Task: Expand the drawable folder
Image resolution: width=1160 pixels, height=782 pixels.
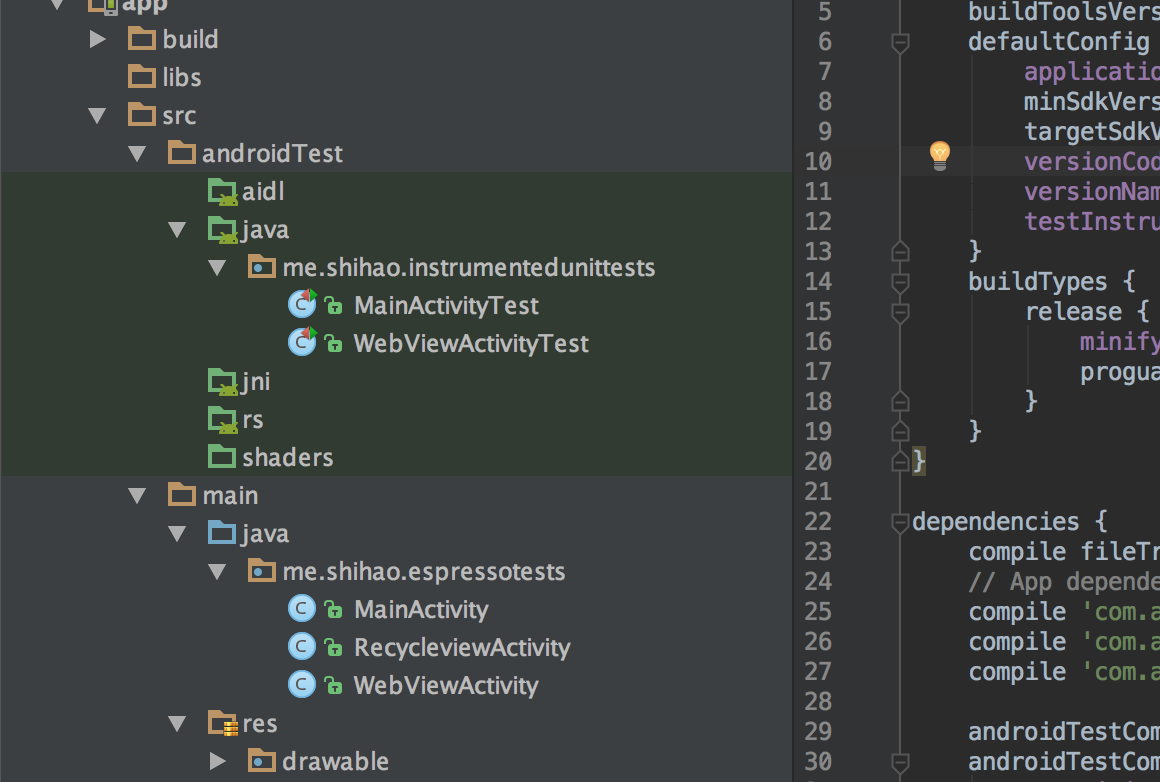Action: [x=217, y=761]
